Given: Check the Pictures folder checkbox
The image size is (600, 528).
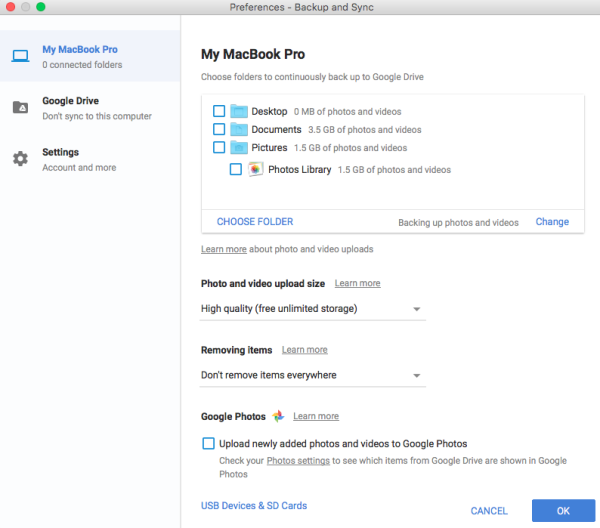Looking at the screenshot, I should click(219, 147).
